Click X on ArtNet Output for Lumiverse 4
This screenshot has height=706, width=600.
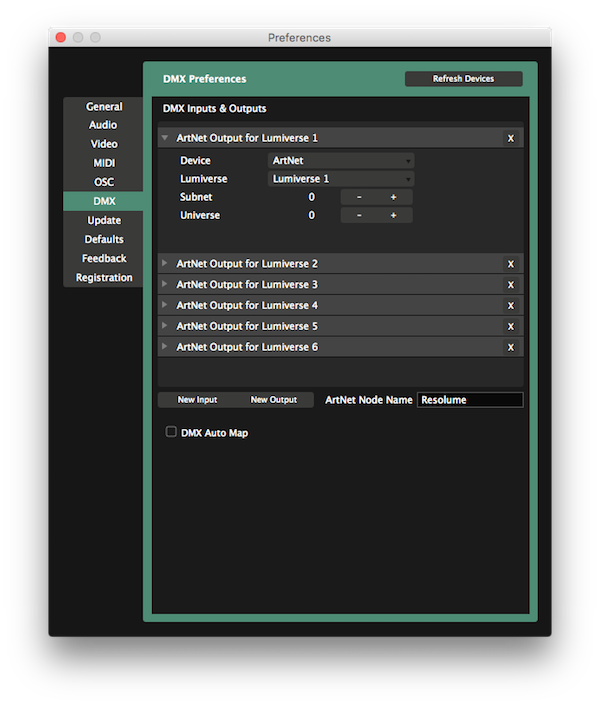pos(510,306)
